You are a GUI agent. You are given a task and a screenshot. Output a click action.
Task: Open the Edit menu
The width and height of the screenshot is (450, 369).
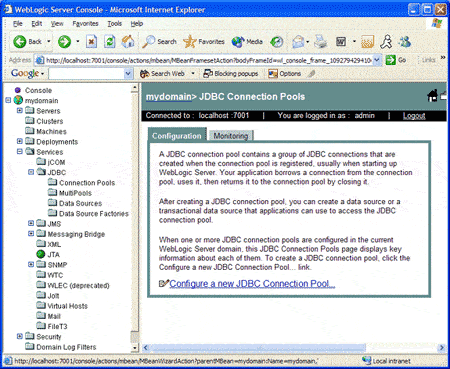[x=37, y=24]
